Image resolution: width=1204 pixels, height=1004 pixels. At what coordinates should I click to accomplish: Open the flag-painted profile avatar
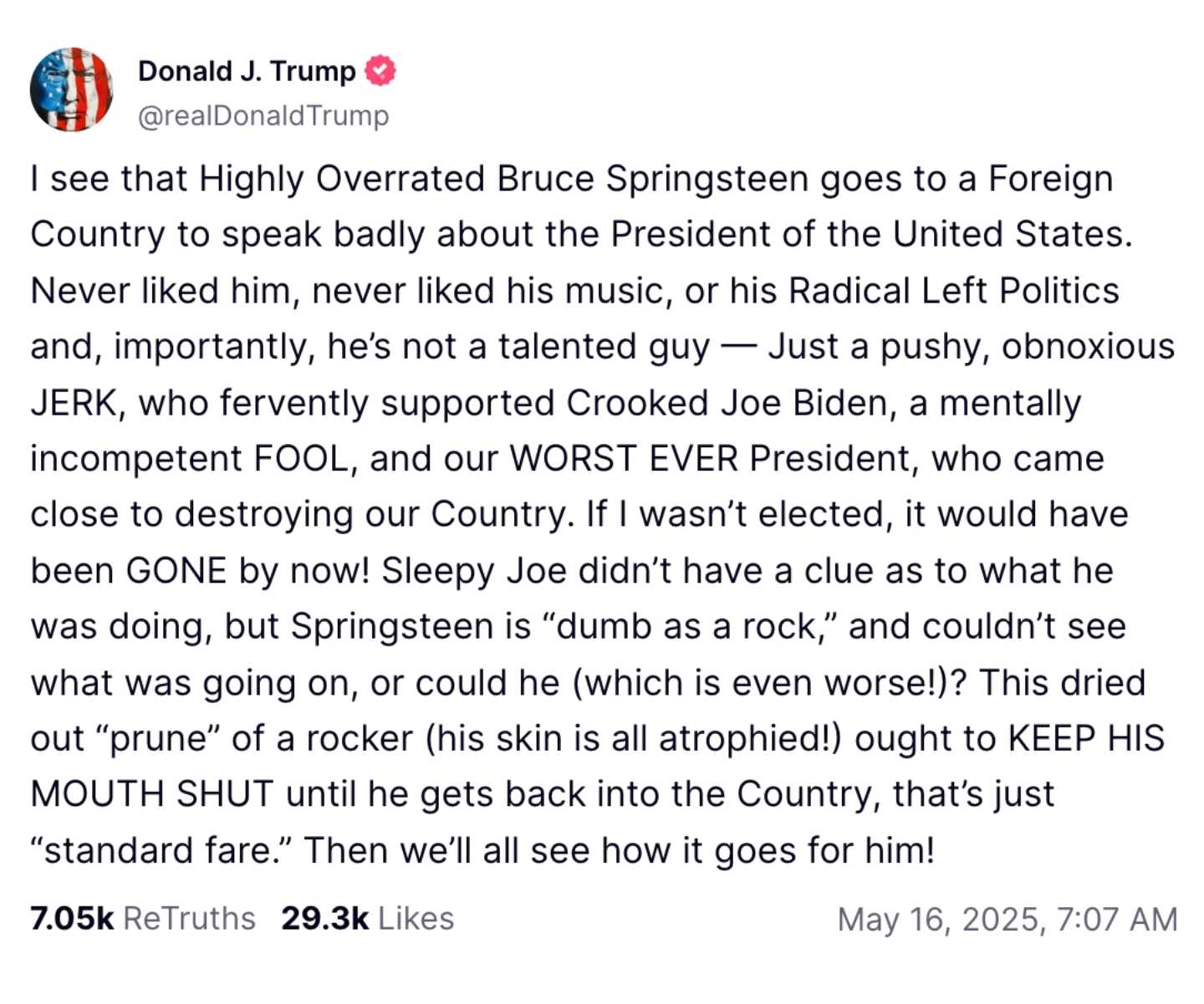pos(71,89)
